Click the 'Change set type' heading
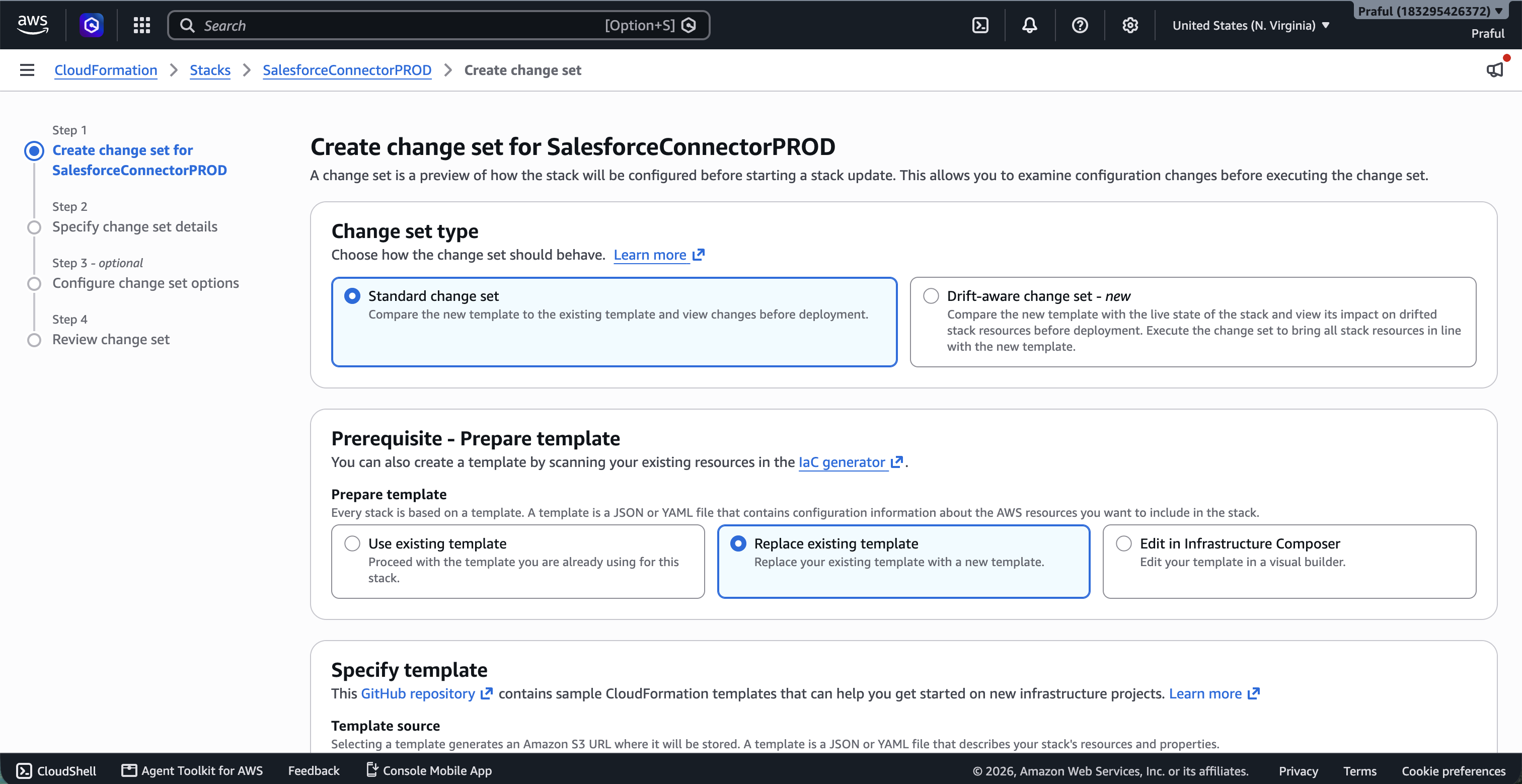Image resolution: width=1522 pixels, height=784 pixels. coord(405,231)
